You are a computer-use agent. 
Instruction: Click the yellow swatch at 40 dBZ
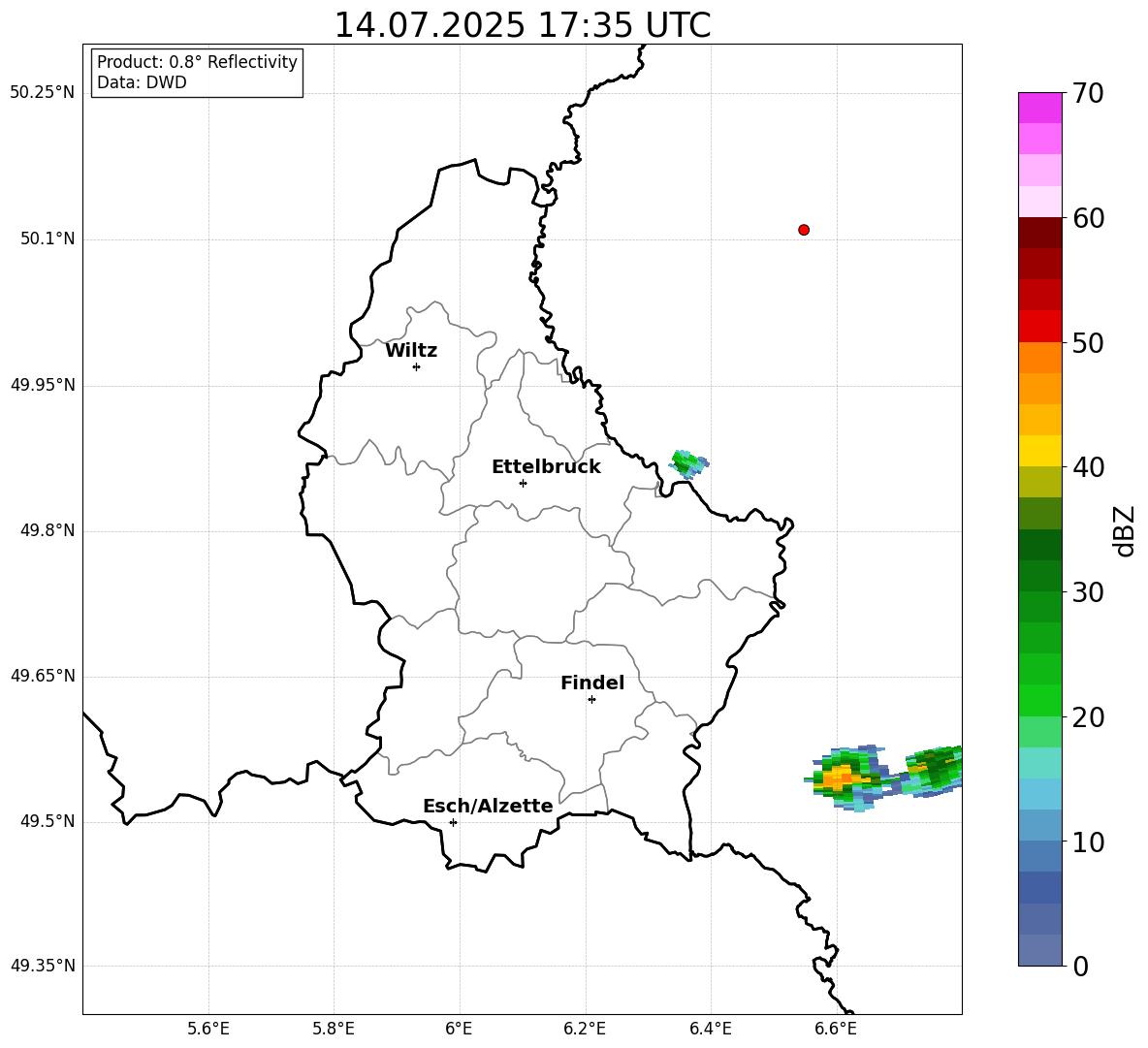click(1039, 451)
